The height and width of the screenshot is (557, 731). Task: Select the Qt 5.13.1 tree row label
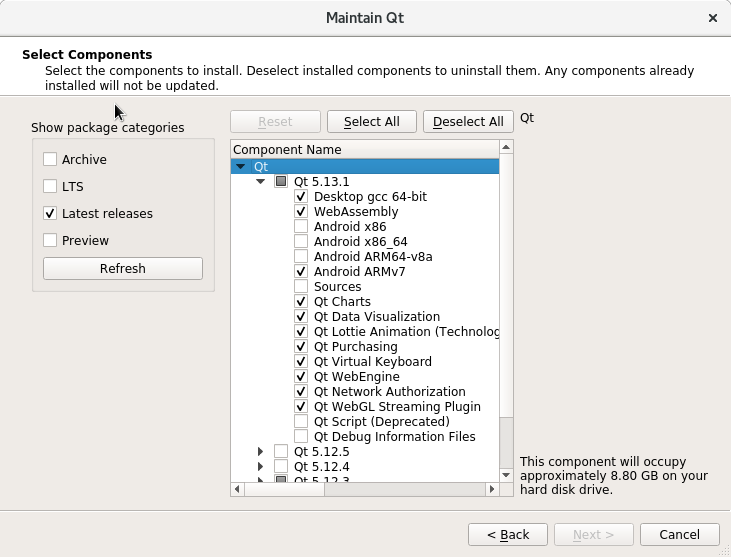pos(322,181)
